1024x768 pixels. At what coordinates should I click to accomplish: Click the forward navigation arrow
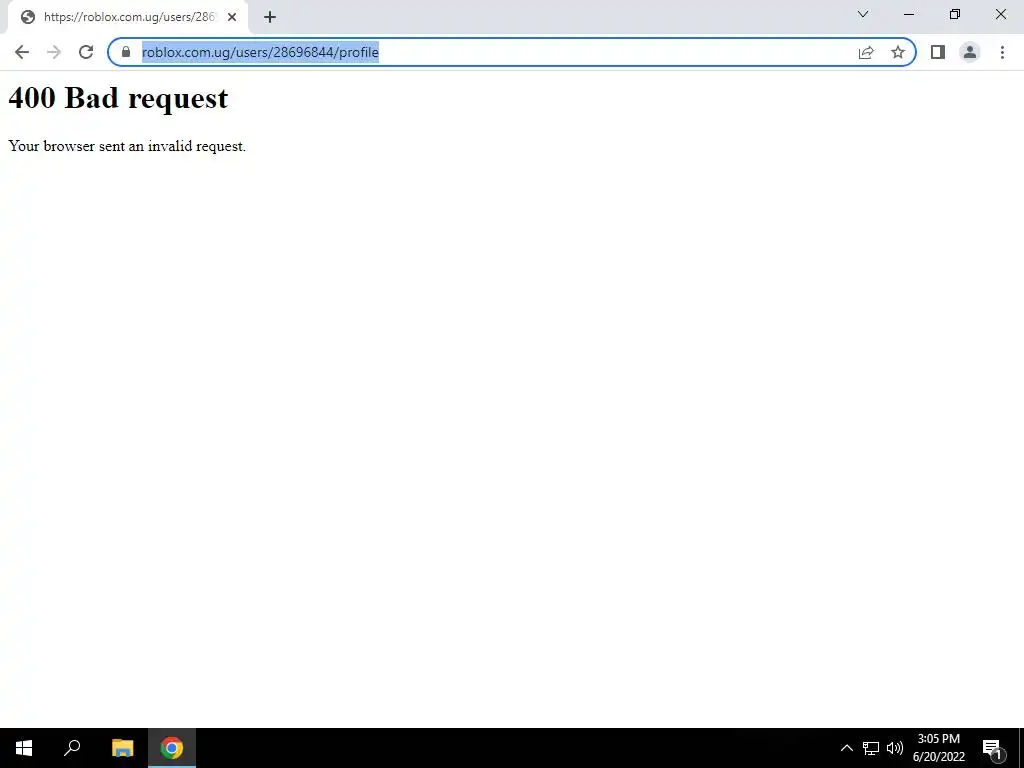coord(54,52)
